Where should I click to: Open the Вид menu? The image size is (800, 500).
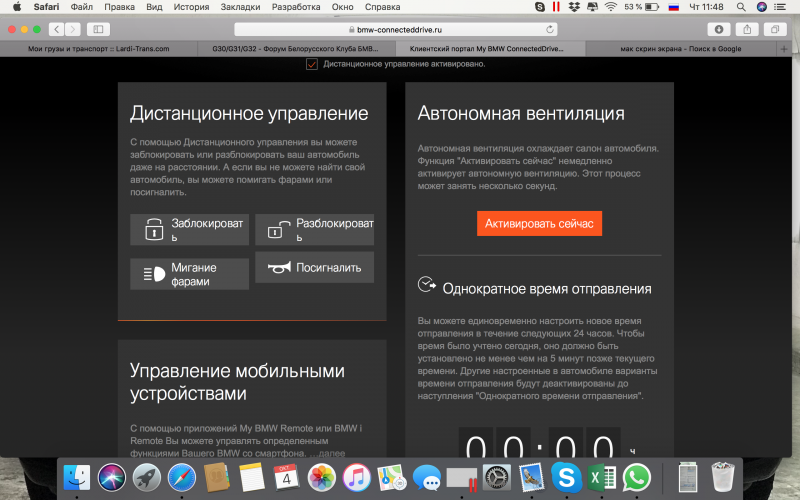pos(154,7)
